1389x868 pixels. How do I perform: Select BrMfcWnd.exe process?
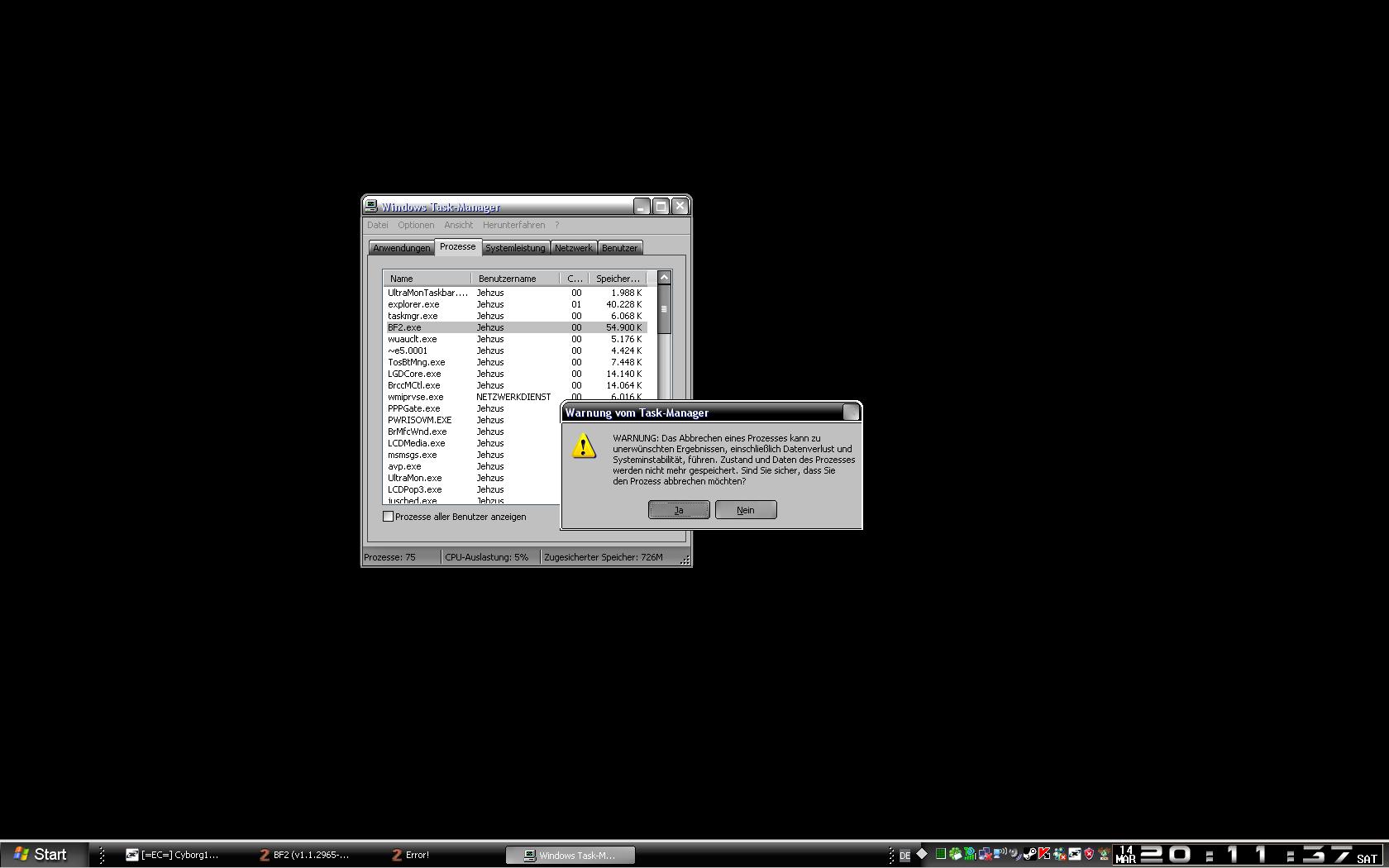point(474,432)
